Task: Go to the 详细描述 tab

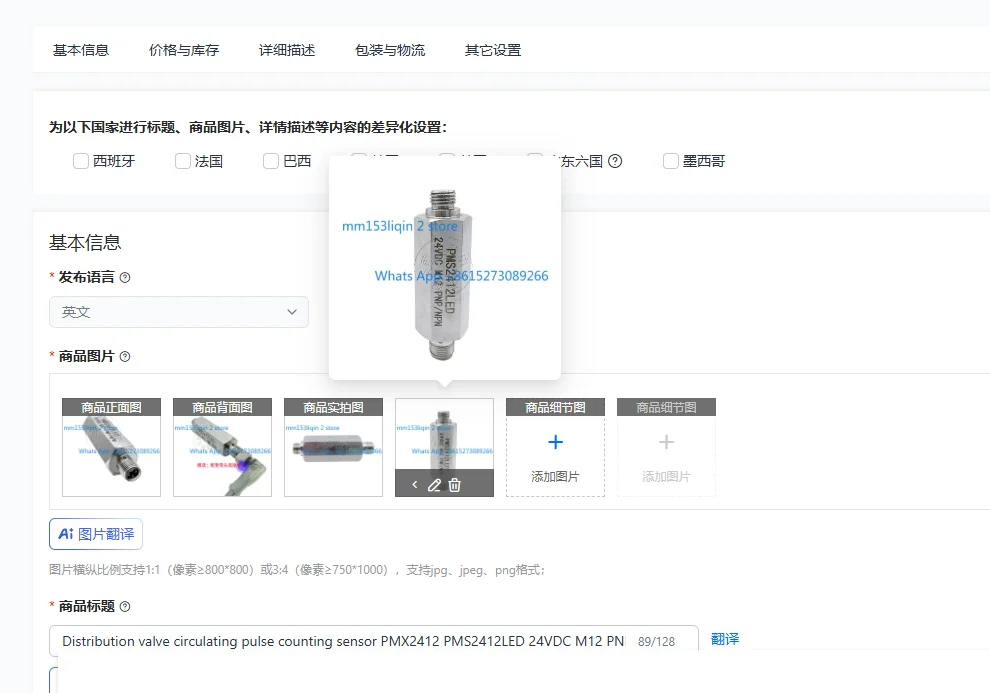Action: click(x=287, y=50)
